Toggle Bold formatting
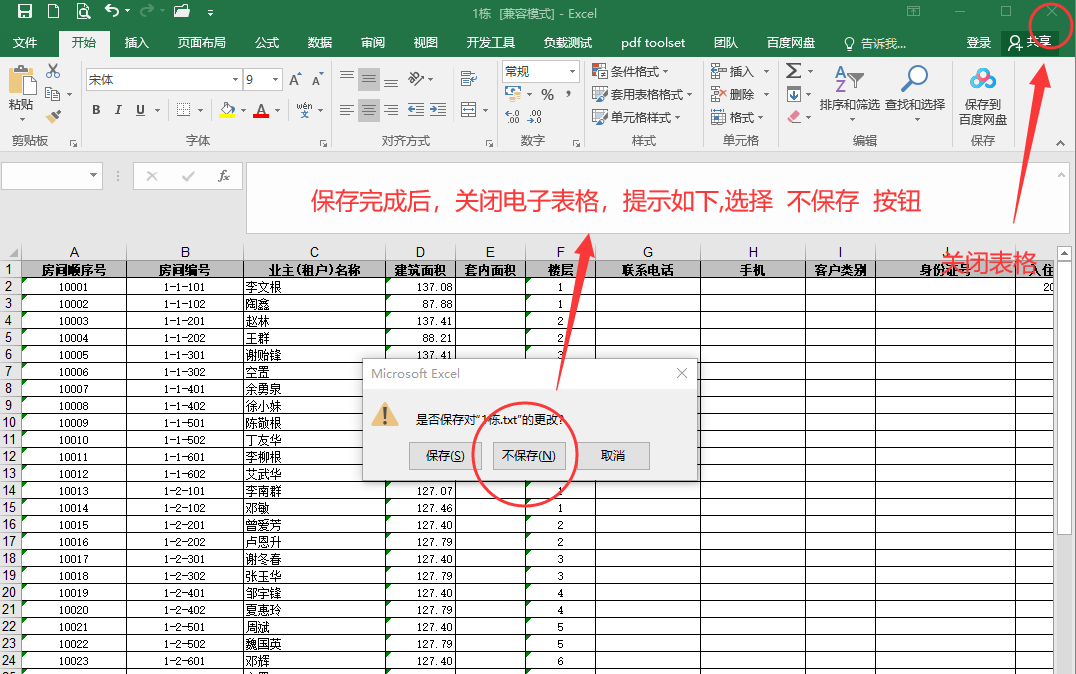1076x674 pixels. 96,110
